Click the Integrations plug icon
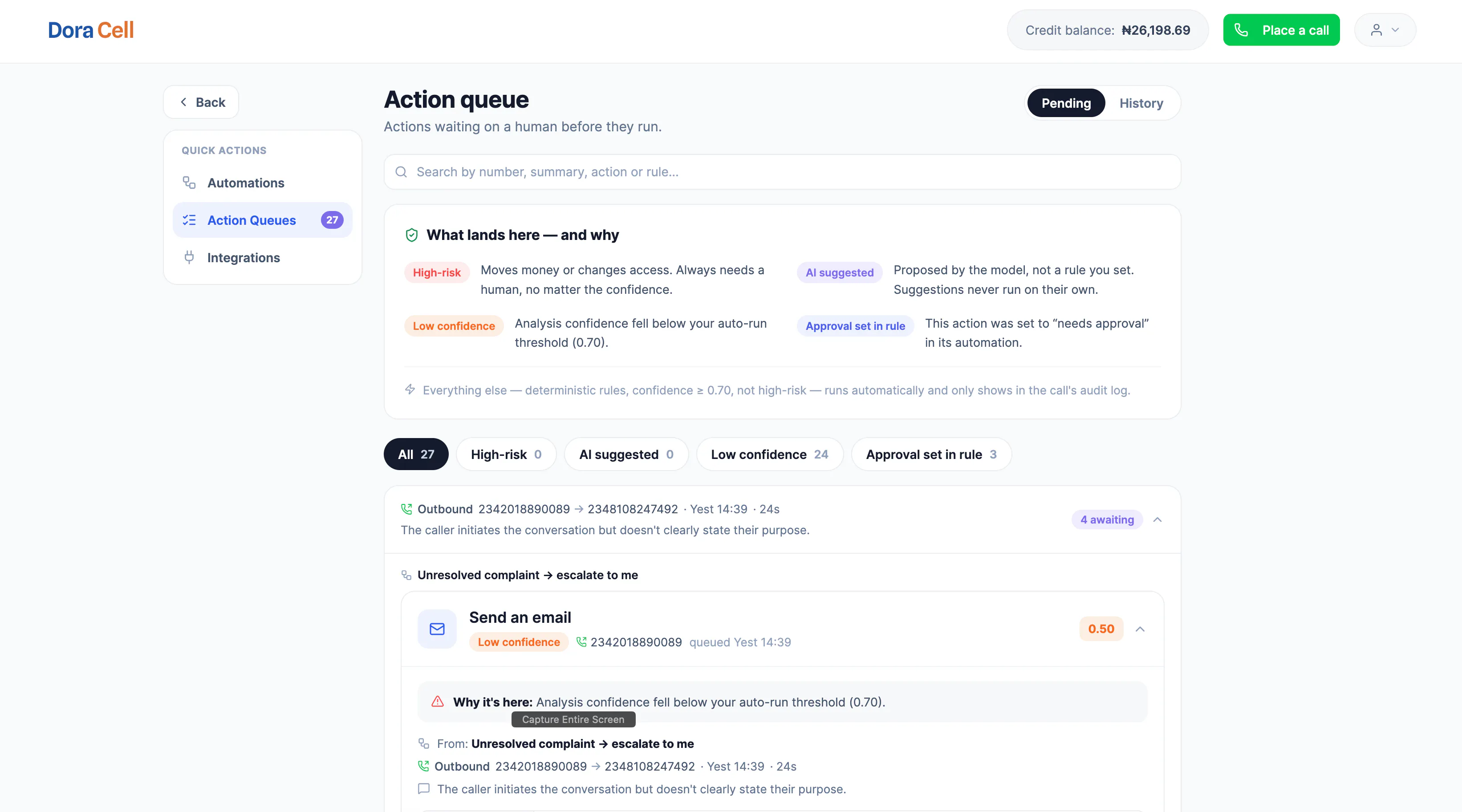 (189, 258)
